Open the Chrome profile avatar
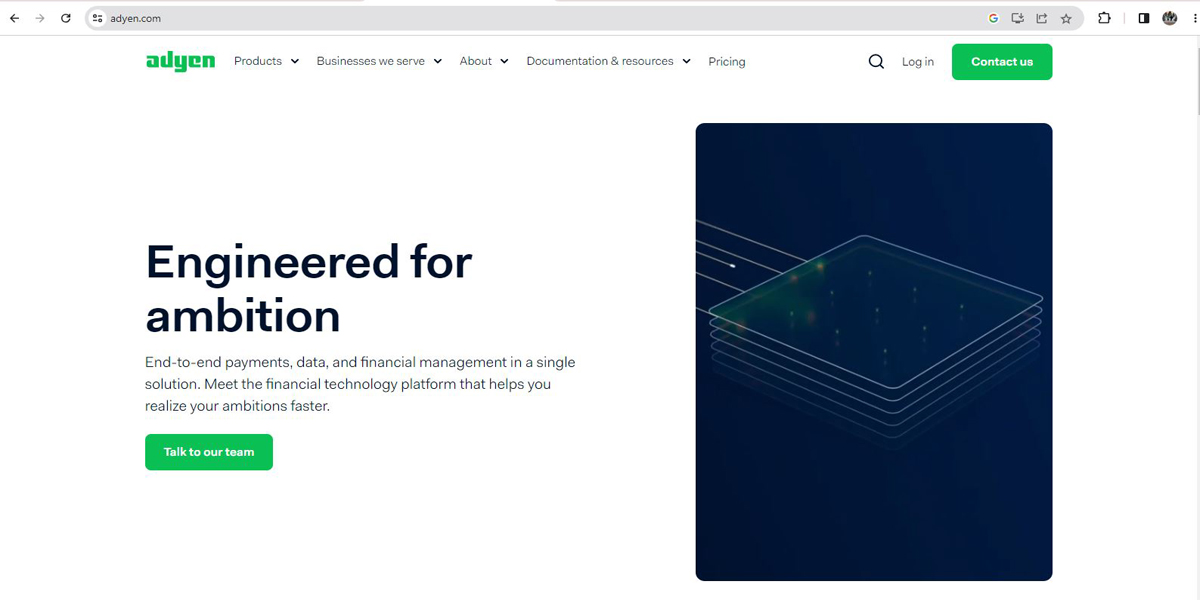Viewport: 1200px width, 600px height. click(x=1170, y=18)
